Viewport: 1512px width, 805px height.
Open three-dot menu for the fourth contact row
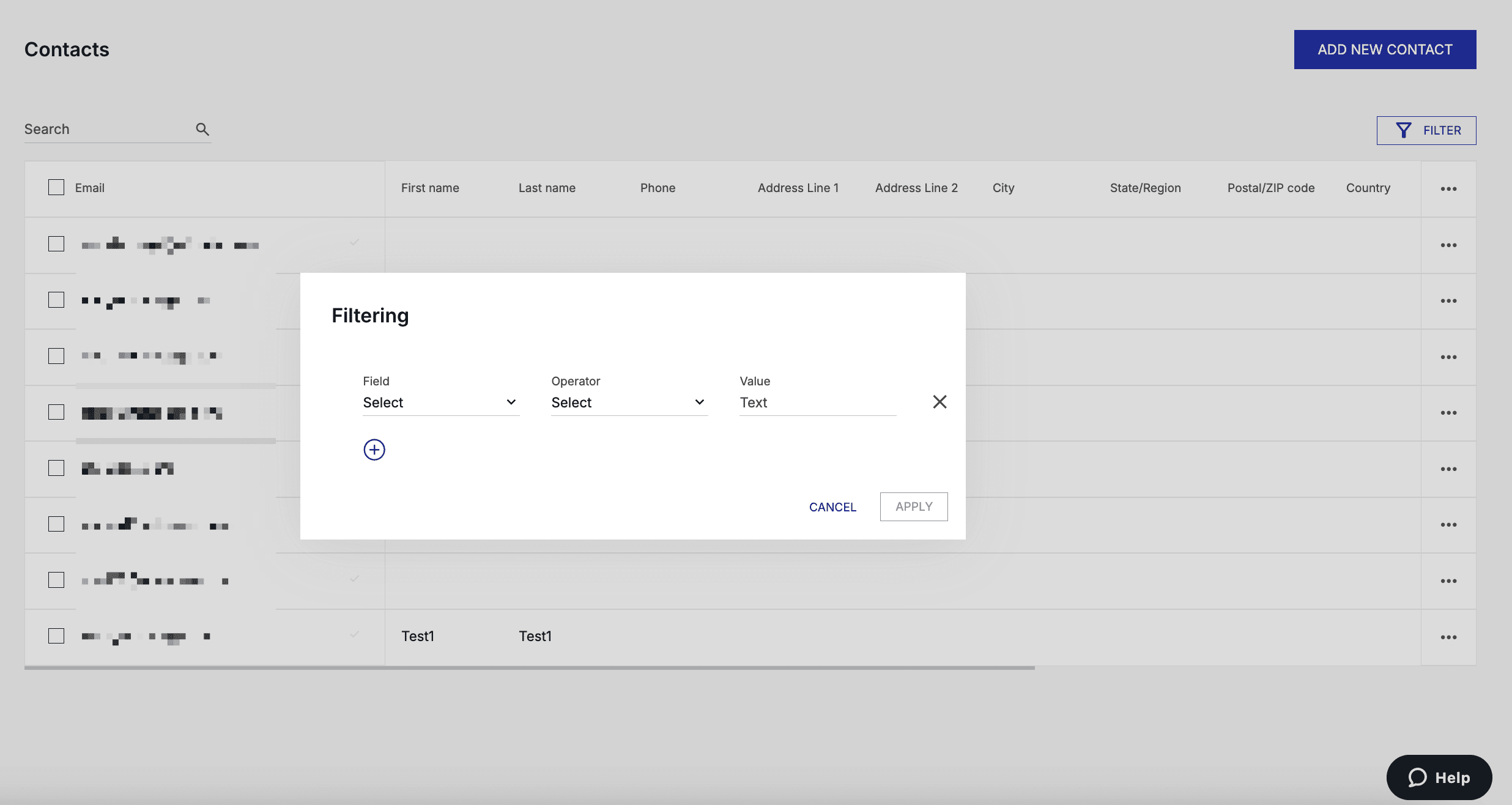click(1448, 412)
